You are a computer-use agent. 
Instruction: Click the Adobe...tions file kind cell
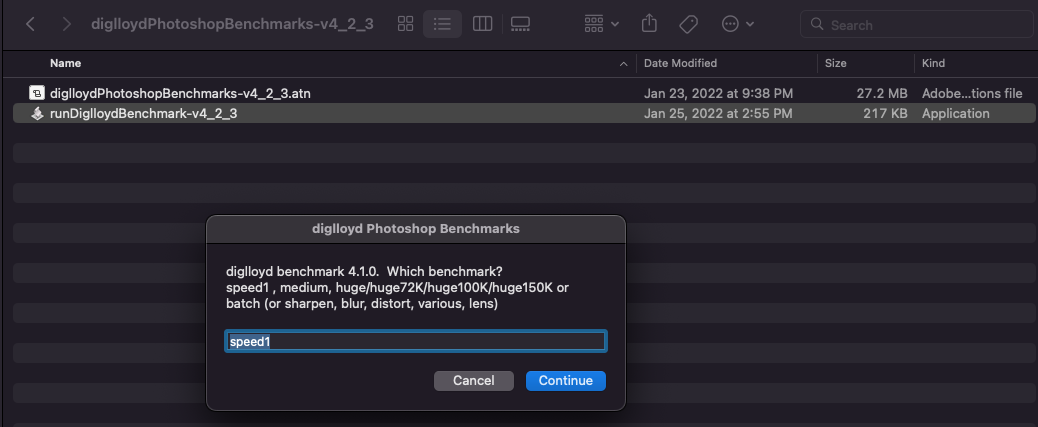point(972,94)
